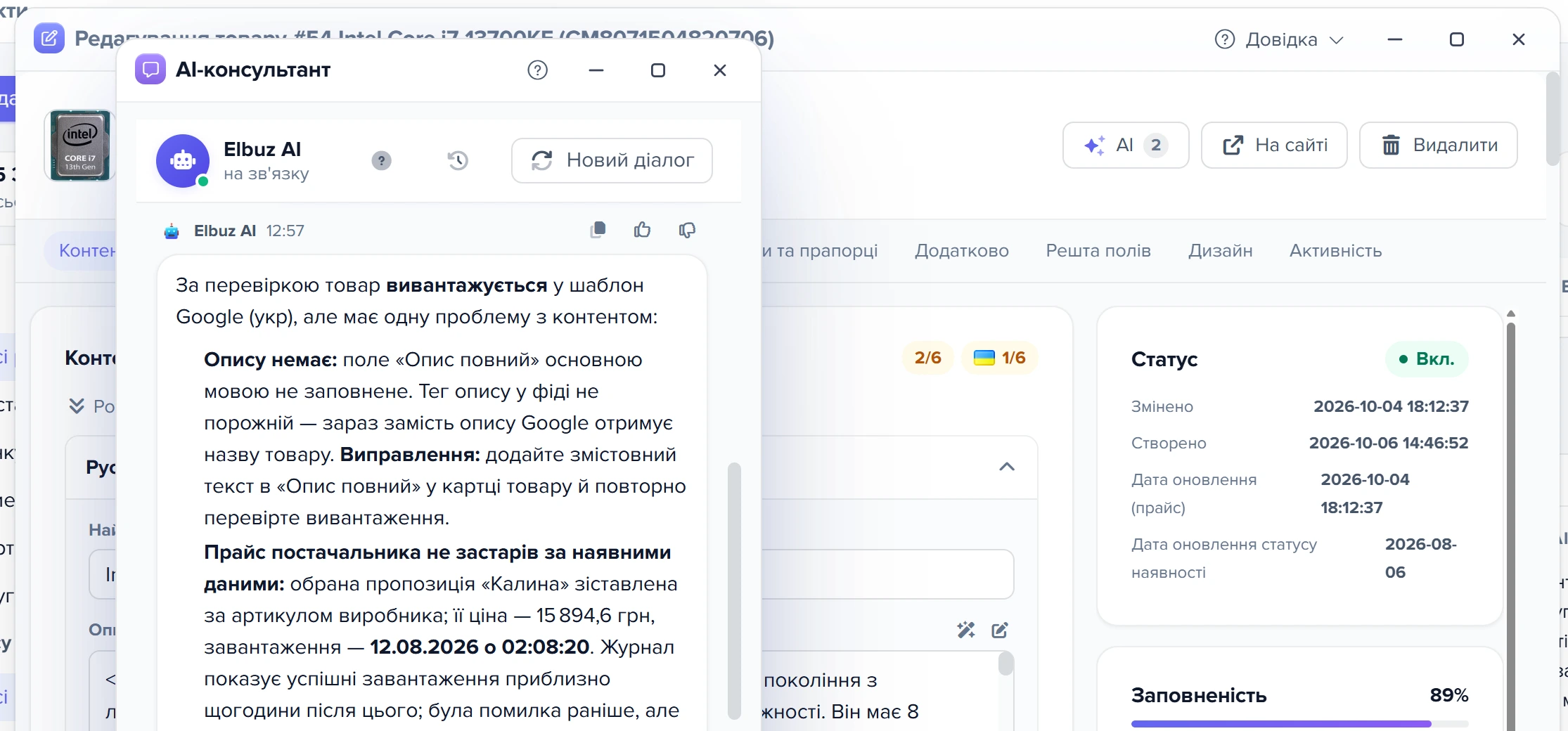Viewport: 1568px width, 731px height.
Task: Click the message timestamp 12:57
Action: [285, 231]
